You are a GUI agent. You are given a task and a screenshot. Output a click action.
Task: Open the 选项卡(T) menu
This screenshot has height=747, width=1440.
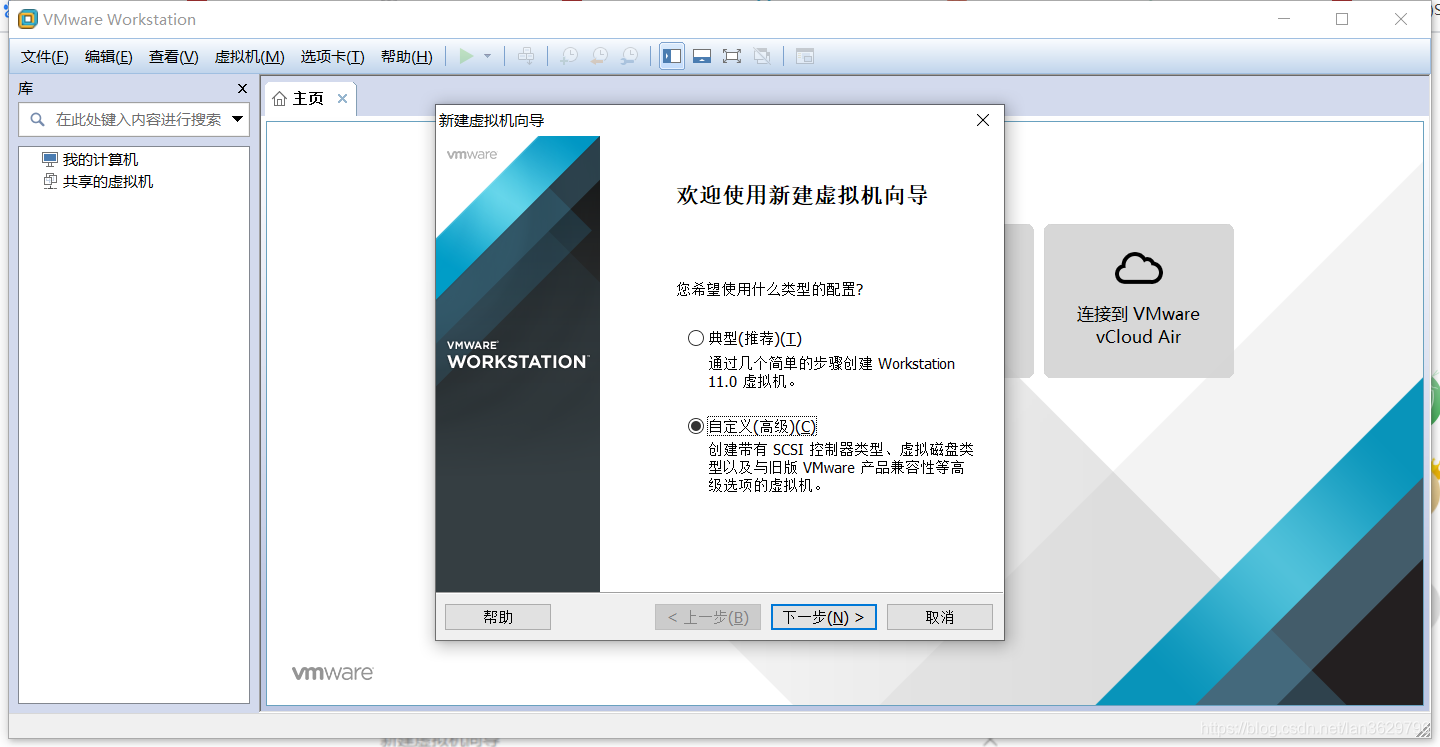pyautogui.click(x=333, y=57)
